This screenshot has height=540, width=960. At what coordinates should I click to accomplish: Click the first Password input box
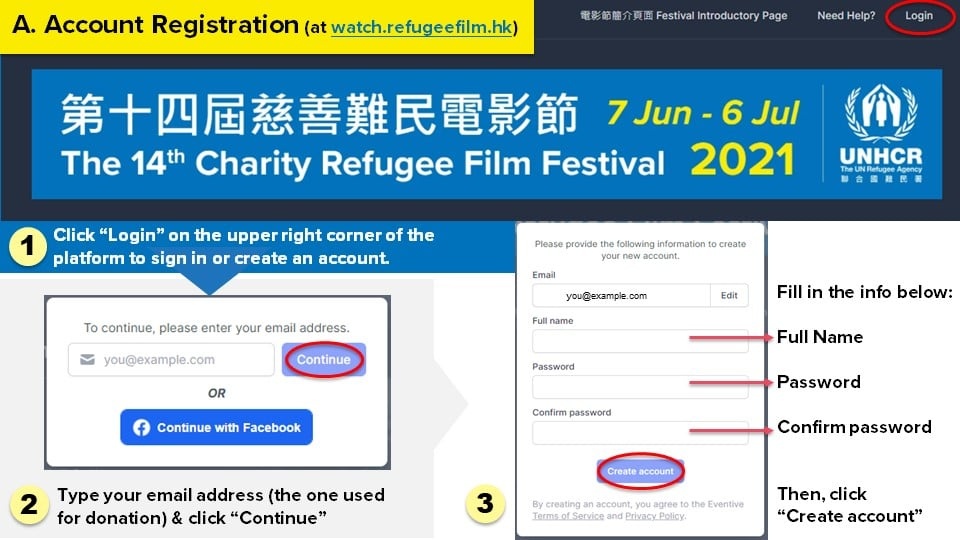click(640, 387)
